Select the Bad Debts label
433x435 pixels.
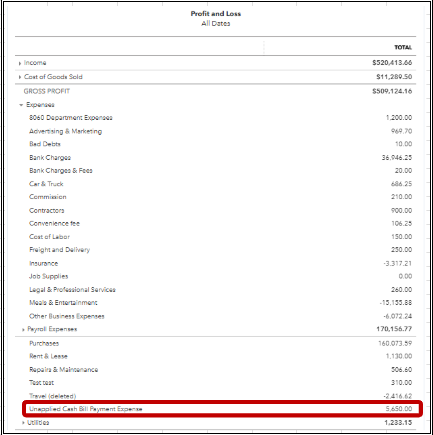[45, 144]
